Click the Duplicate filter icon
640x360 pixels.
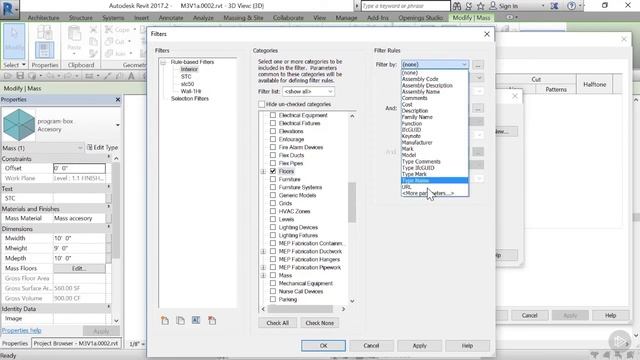tap(180, 320)
